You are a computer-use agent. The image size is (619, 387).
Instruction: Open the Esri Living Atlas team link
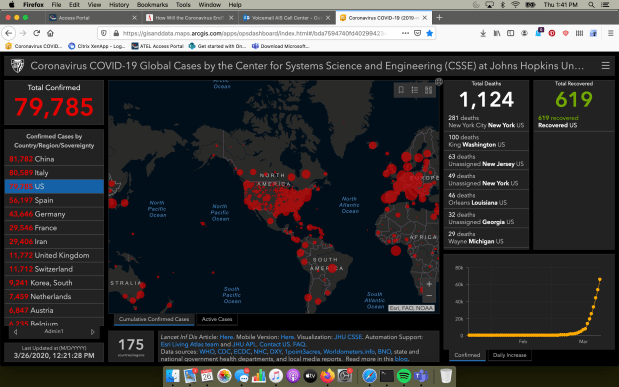[189, 344]
